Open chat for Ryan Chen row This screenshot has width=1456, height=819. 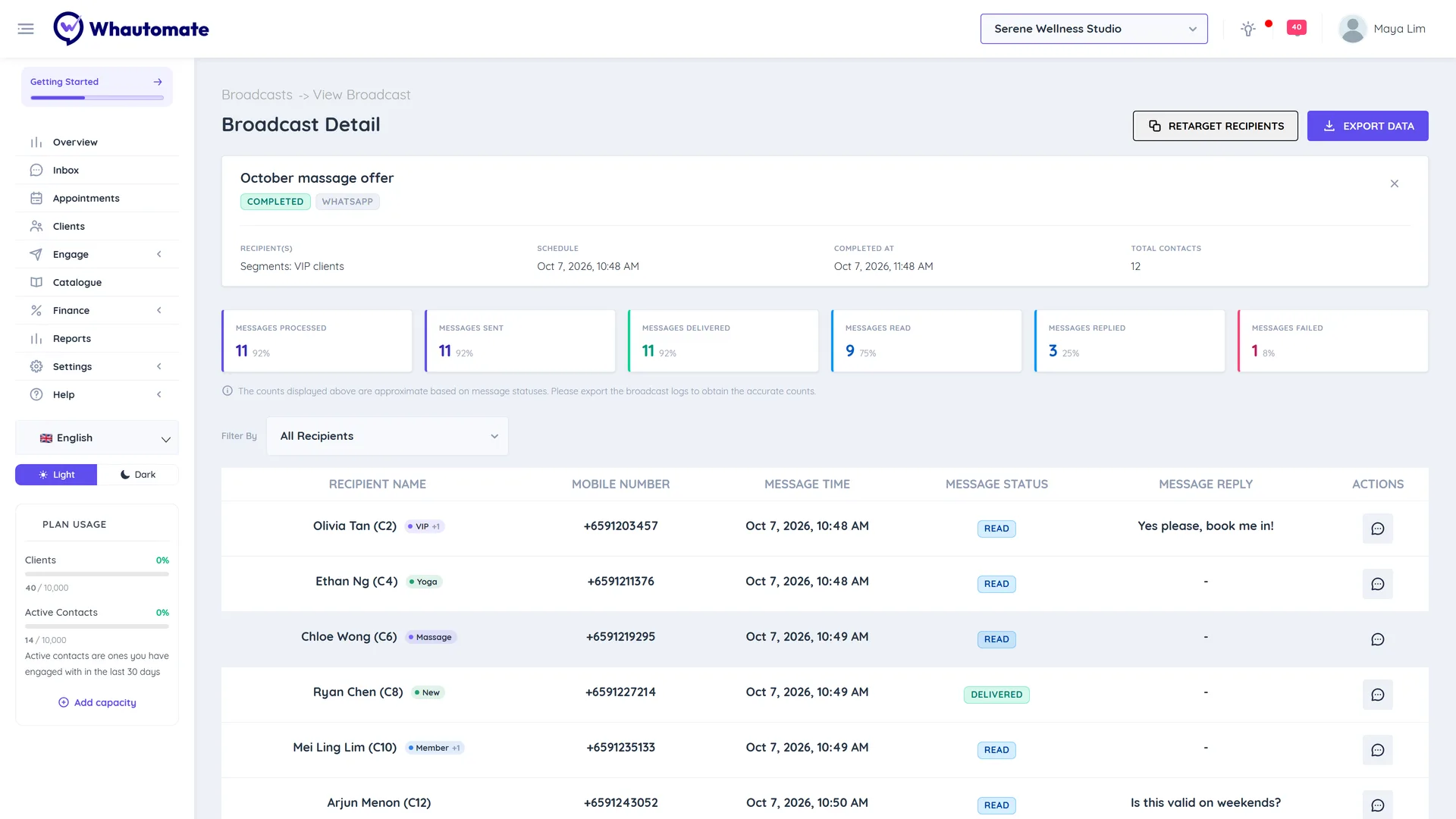click(x=1378, y=695)
